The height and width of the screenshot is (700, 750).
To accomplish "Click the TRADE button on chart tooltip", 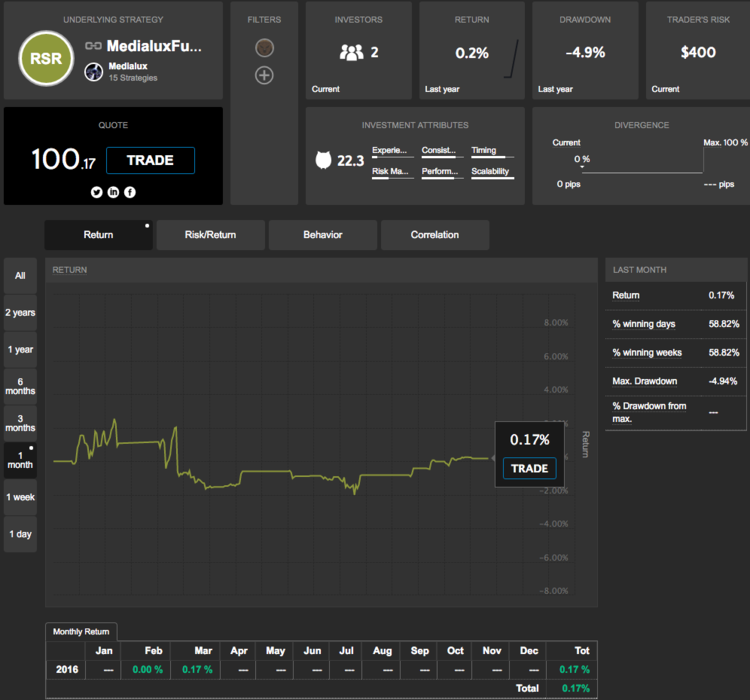I will click(x=529, y=469).
